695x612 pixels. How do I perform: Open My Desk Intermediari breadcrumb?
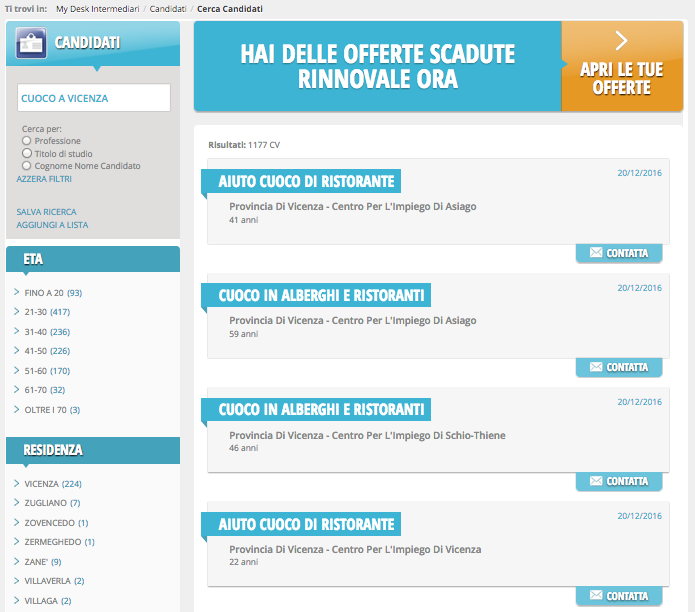coord(98,8)
